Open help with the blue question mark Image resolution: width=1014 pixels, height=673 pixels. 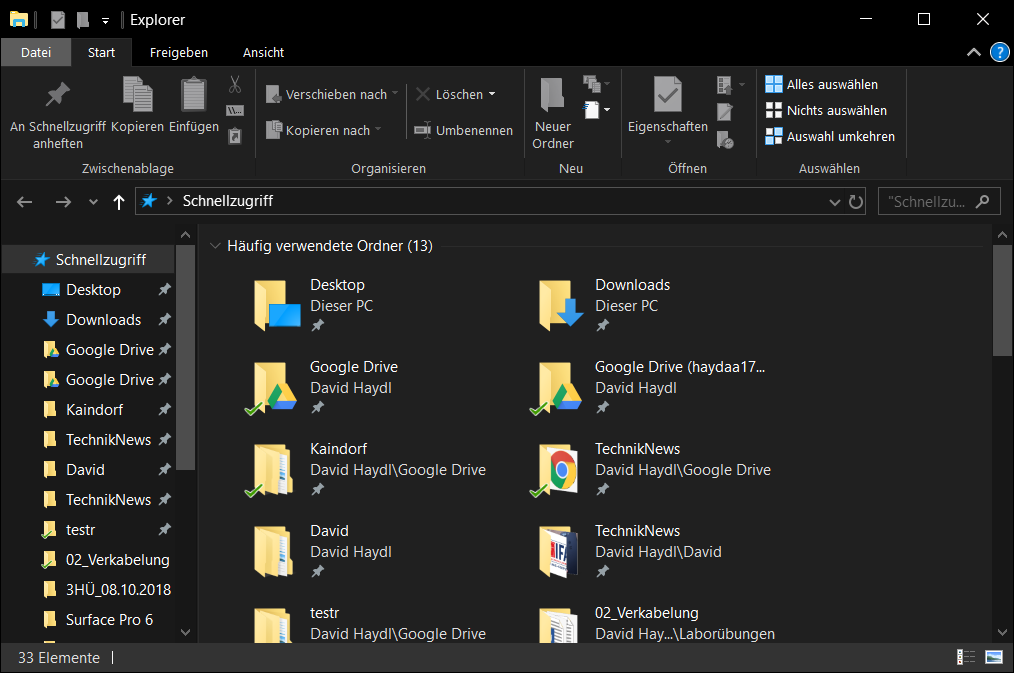[x=999, y=52]
